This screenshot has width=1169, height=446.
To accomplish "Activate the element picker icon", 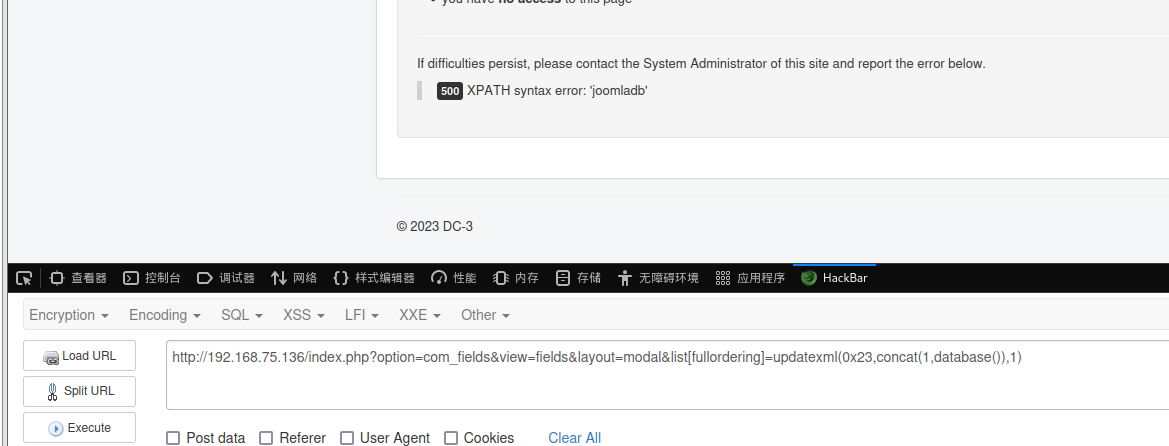I will tap(24, 278).
